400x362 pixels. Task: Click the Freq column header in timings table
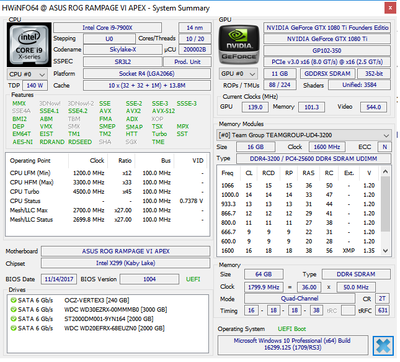point(227,173)
